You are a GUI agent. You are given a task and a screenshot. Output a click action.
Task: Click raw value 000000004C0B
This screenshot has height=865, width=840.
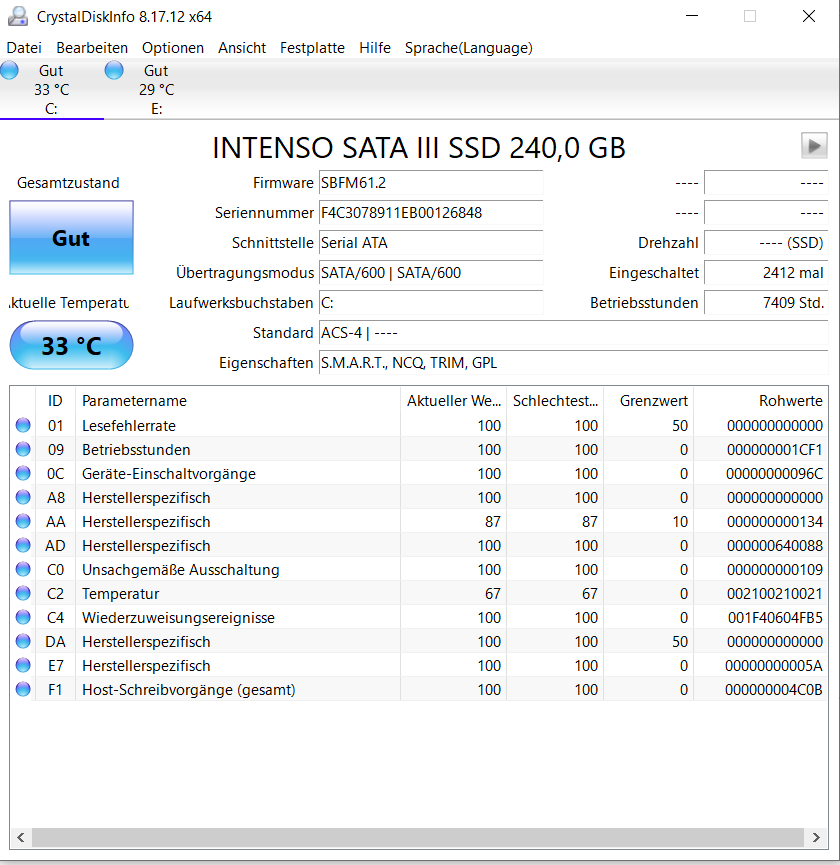click(774, 690)
